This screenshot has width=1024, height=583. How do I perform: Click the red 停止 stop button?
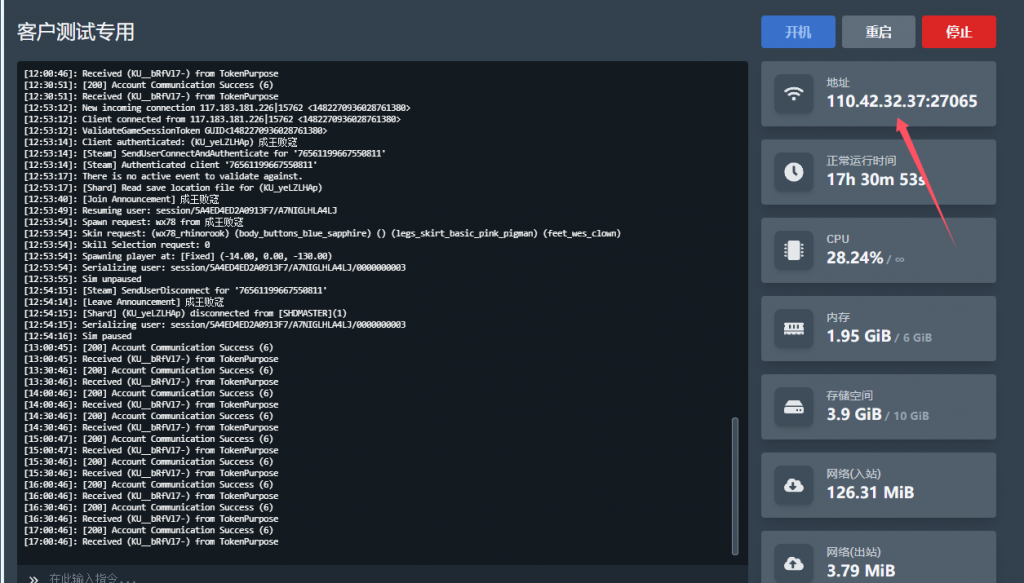958,32
